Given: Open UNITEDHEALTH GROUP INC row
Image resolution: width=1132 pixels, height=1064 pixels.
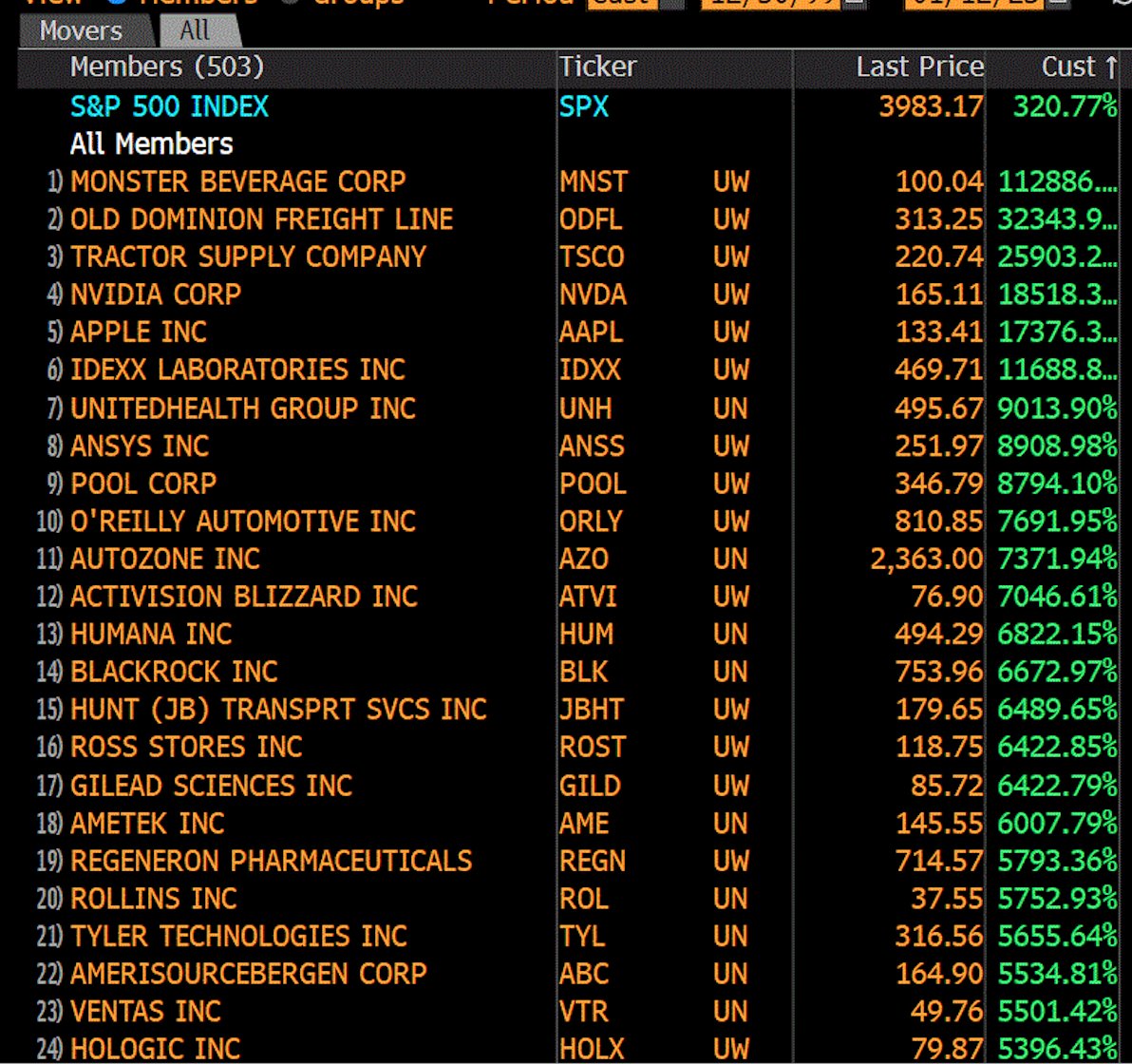Looking at the screenshot, I should coord(568,408).
